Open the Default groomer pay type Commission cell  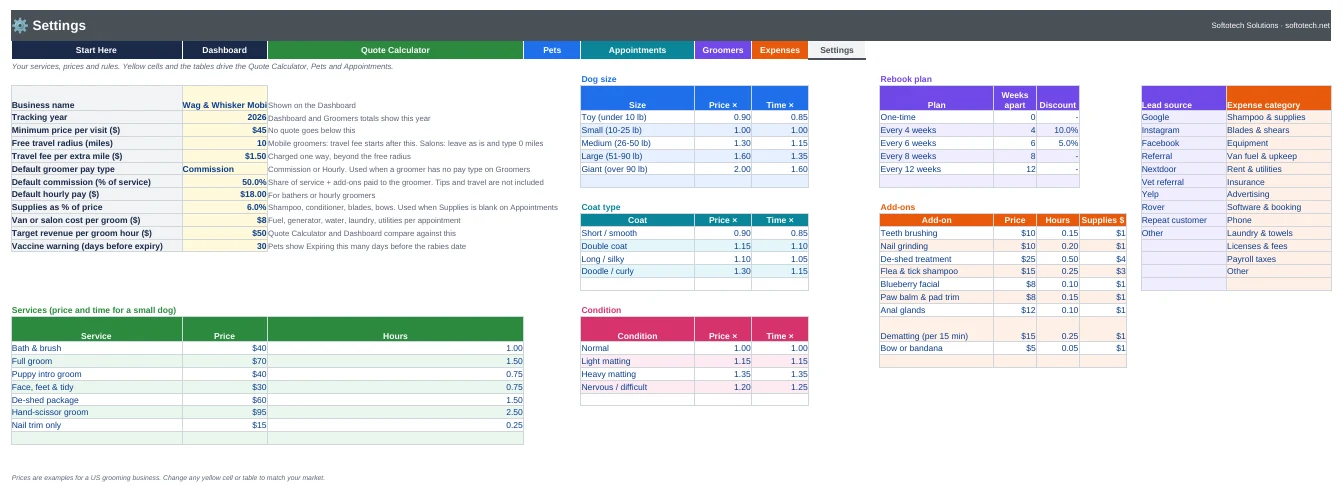pos(225,169)
